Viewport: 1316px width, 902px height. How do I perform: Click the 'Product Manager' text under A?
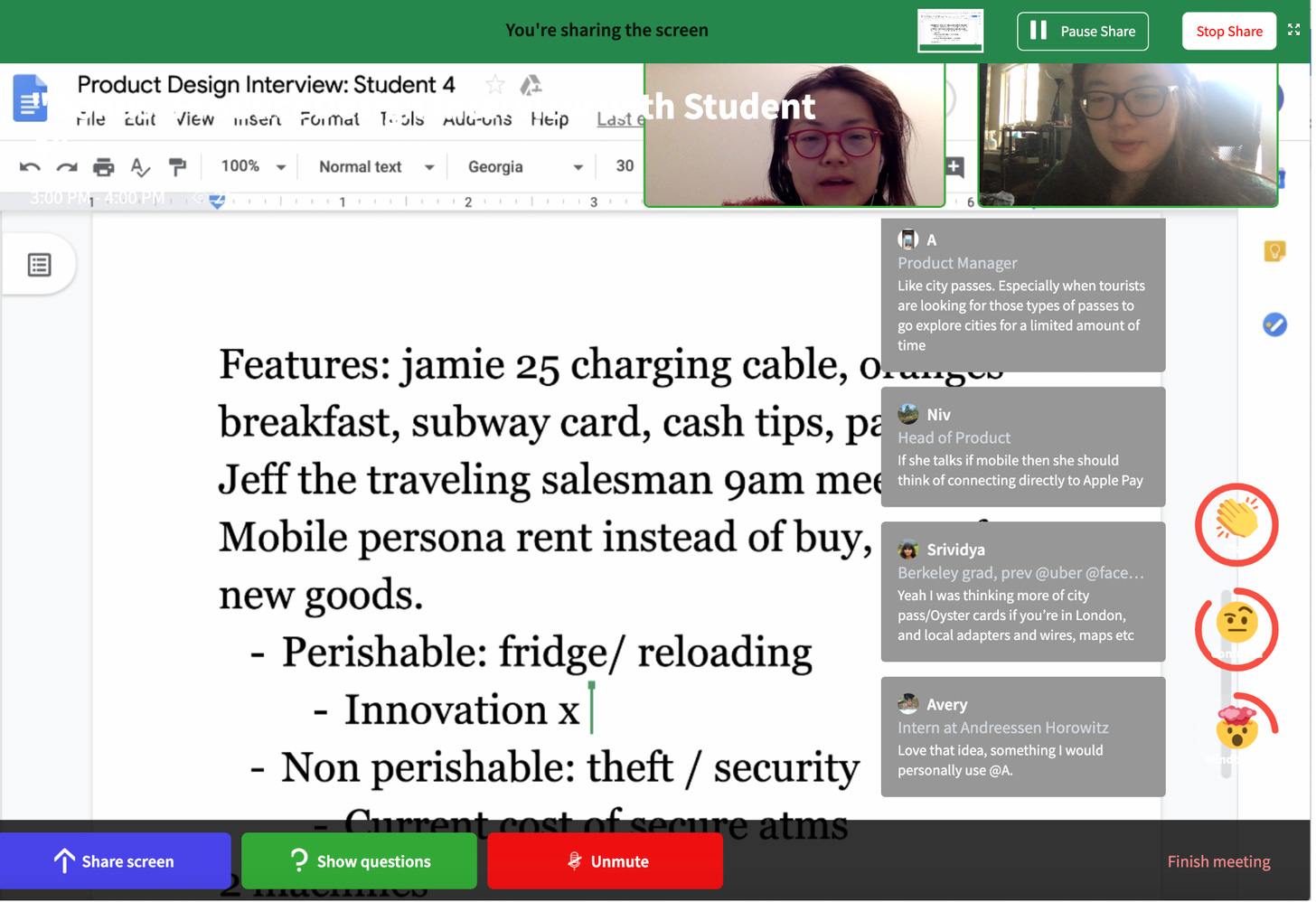[x=957, y=263]
